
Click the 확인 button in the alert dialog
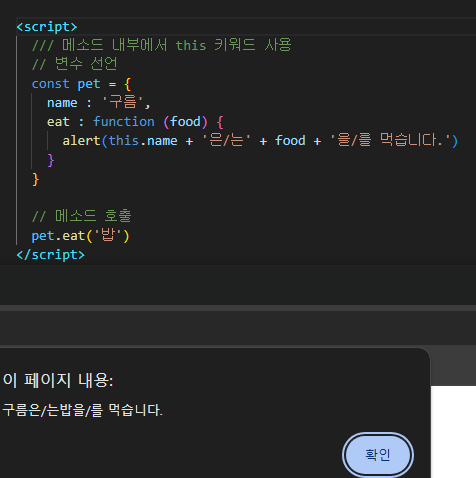tap(378, 455)
